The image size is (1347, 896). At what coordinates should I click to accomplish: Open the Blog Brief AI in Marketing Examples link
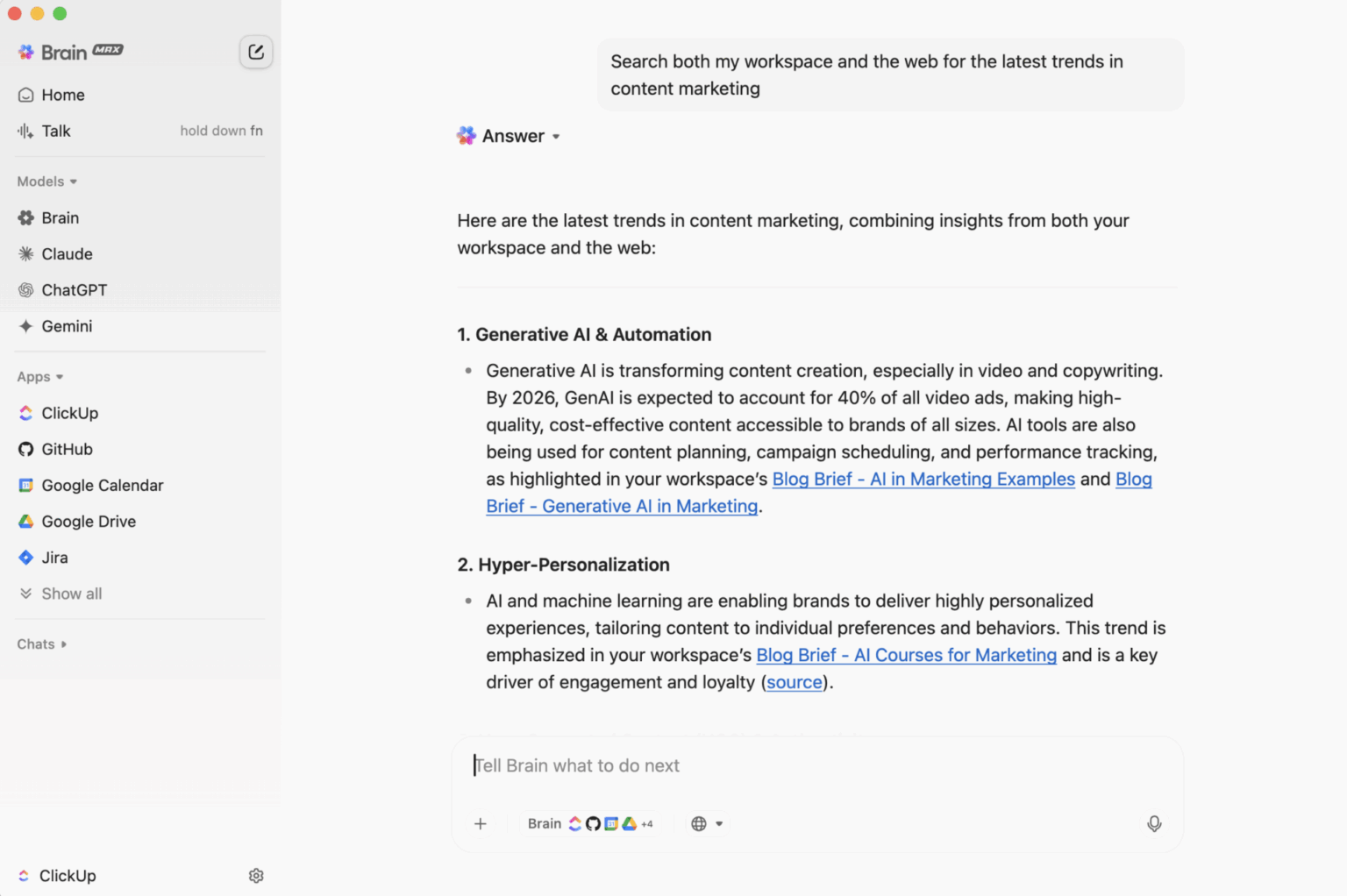(922, 480)
